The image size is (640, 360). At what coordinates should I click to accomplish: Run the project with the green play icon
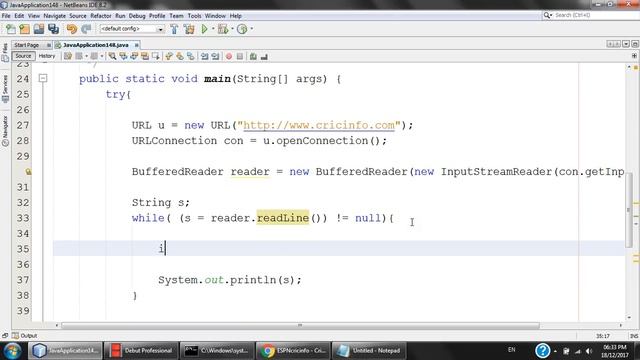coord(204,29)
